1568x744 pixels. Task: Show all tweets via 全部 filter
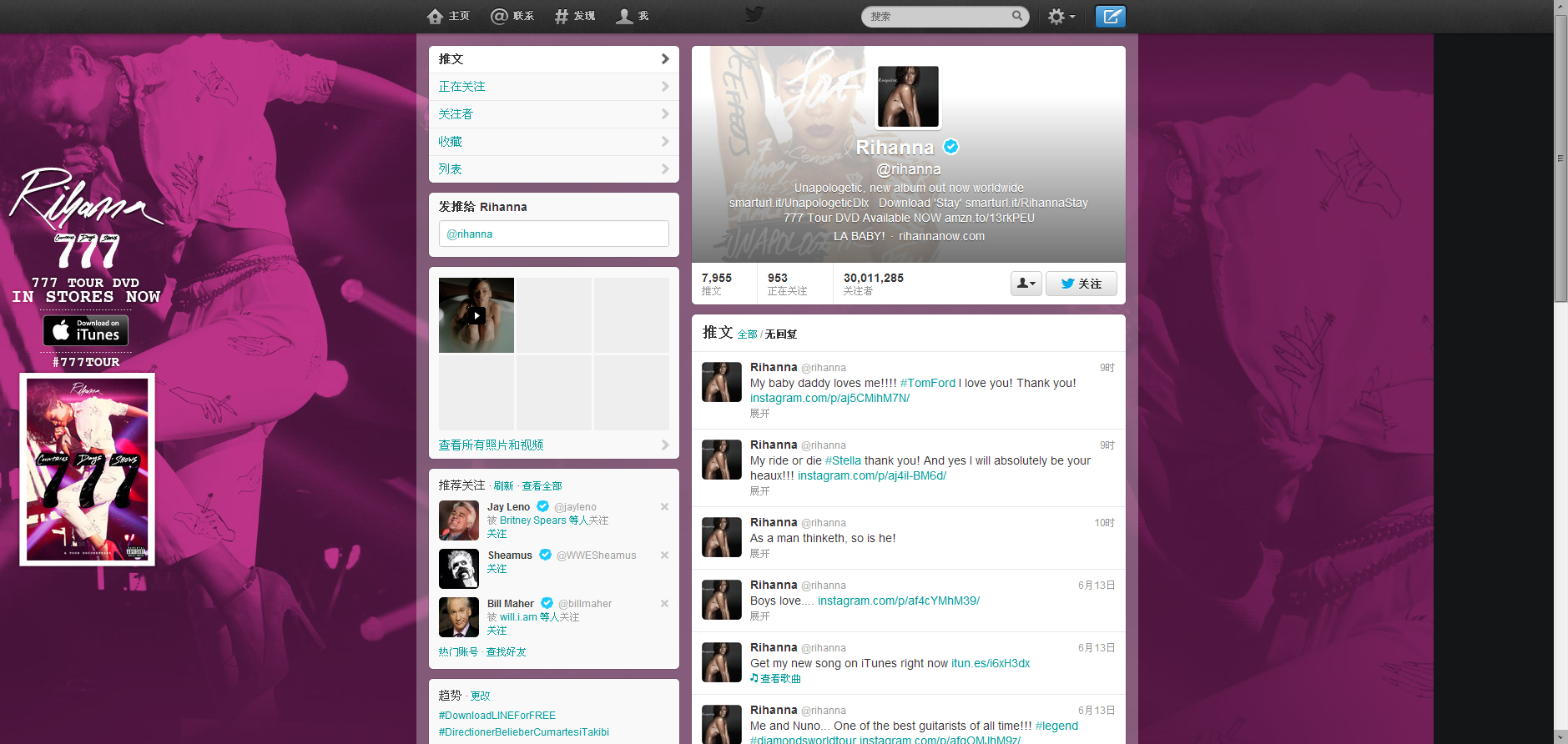pos(748,334)
